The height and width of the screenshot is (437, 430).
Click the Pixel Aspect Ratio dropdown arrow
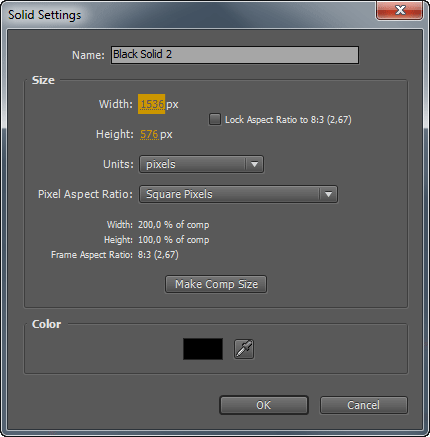pos(328,194)
